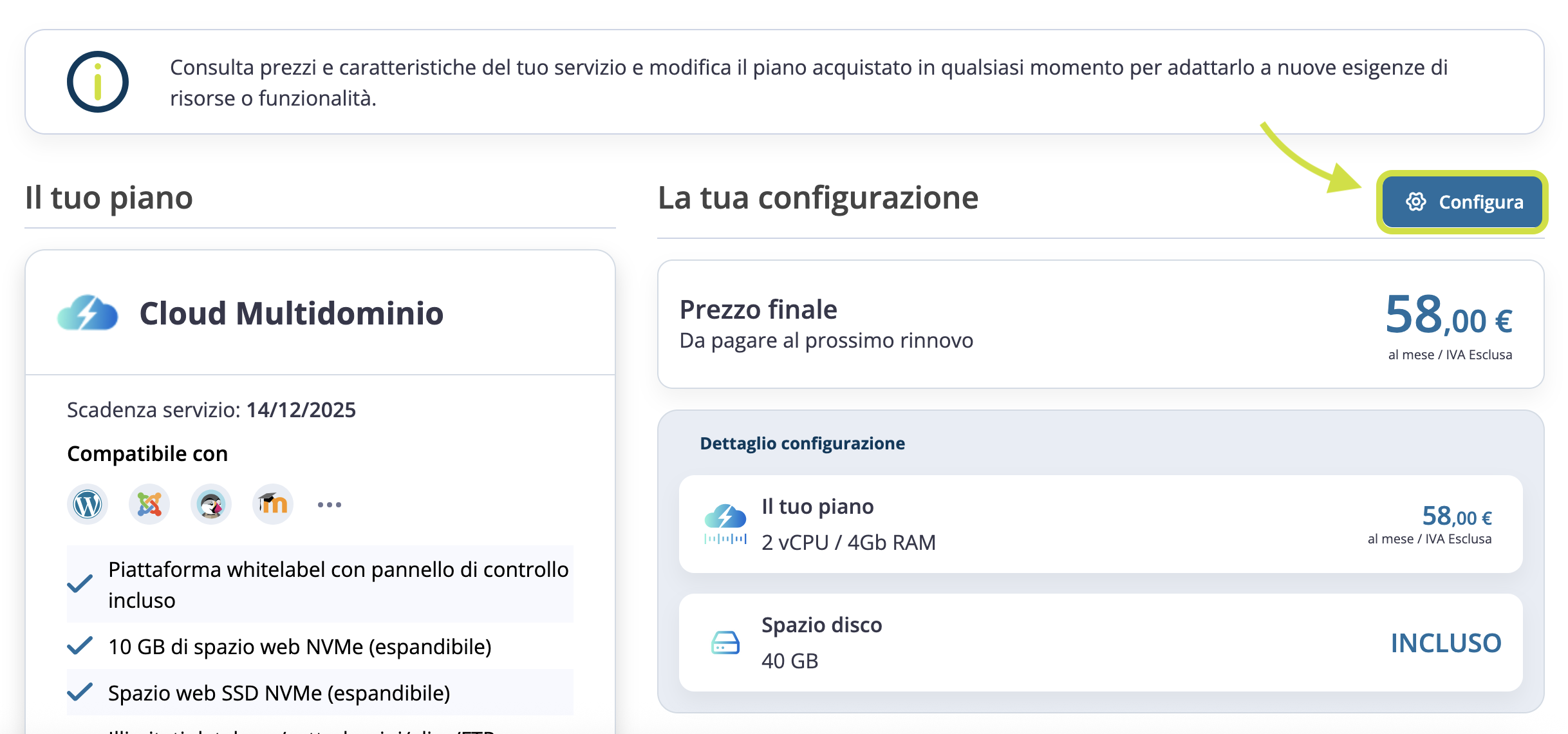Click the gear icon in Configura button

(x=1415, y=202)
